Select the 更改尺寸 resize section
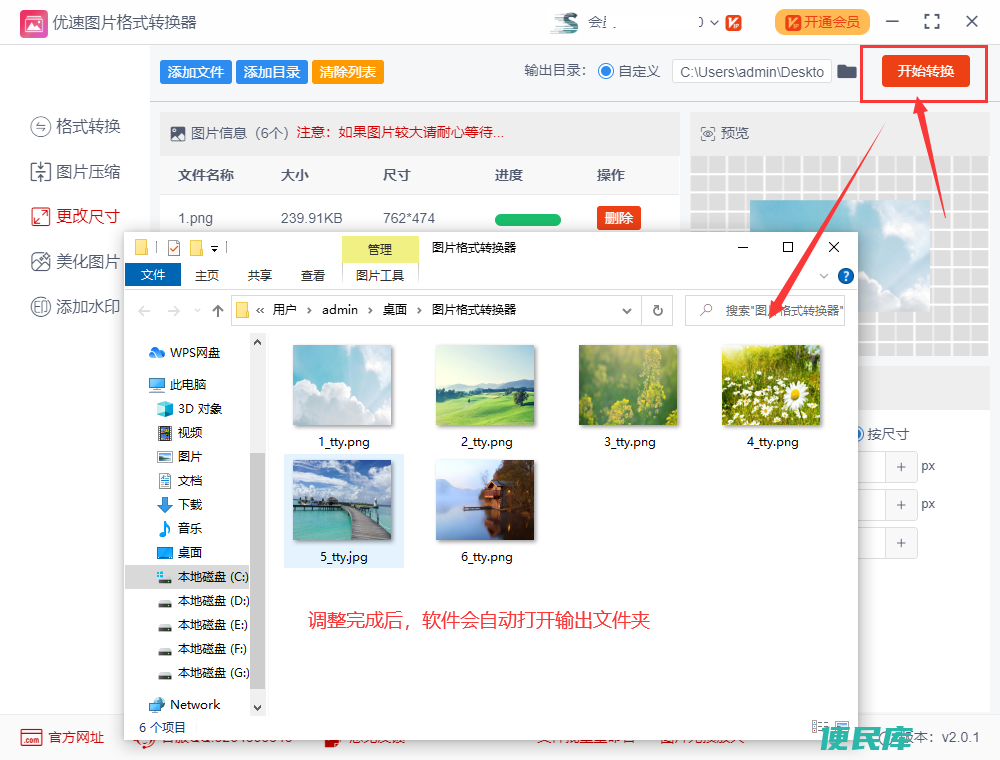 [75, 216]
